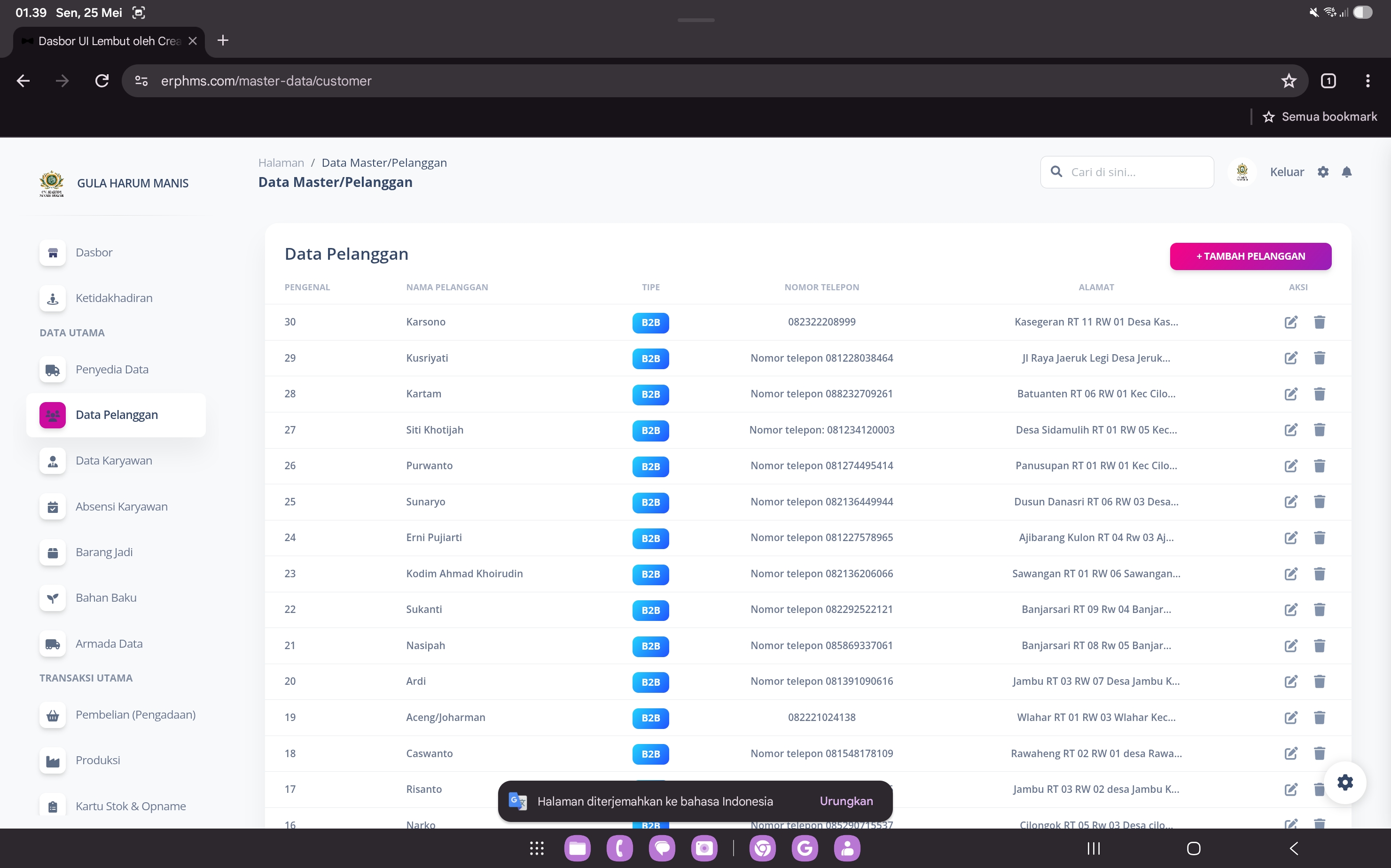Screen dimensions: 1391x868
Task: View site information in the address bar
Action: tap(141, 81)
